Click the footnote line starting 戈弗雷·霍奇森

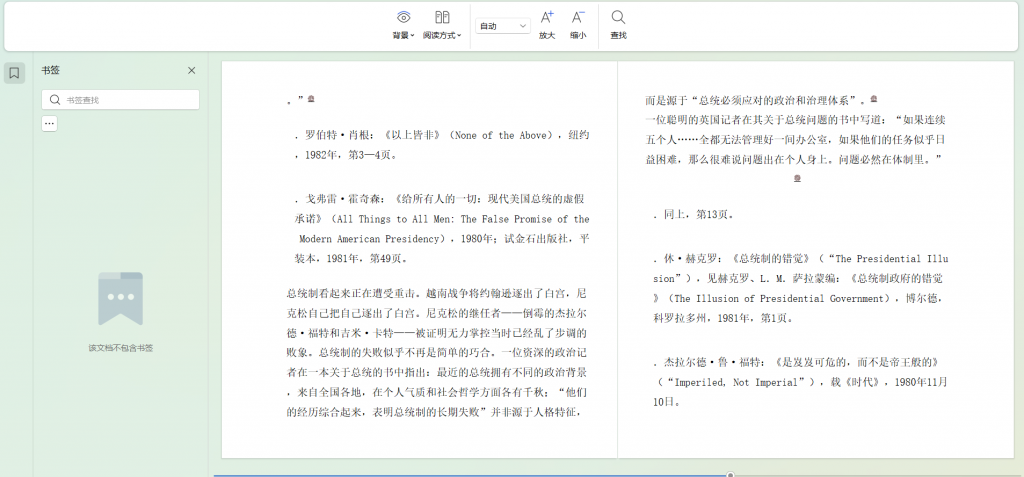click(441, 199)
